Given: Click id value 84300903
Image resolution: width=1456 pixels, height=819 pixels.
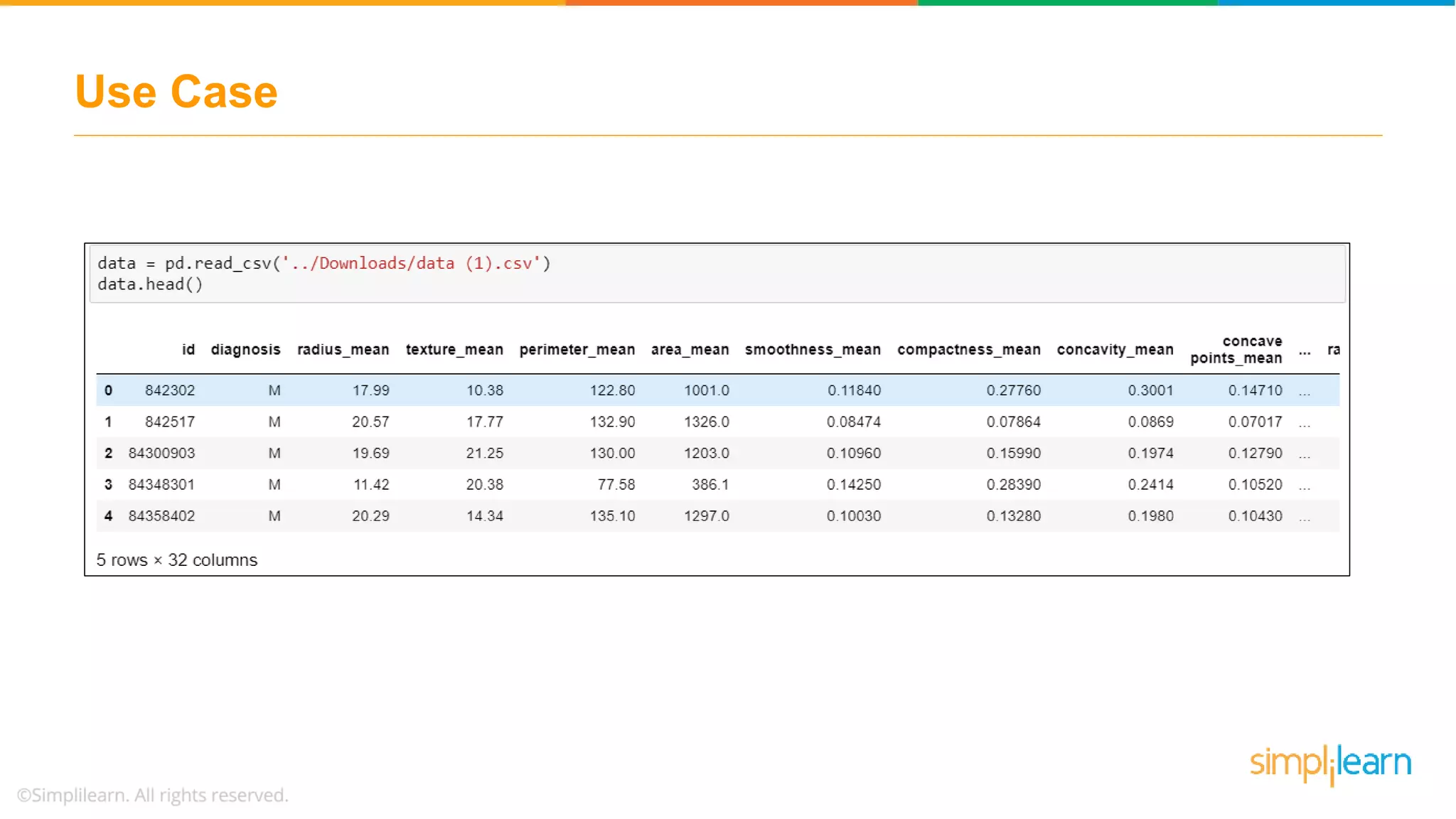Looking at the screenshot, I should click(x=161, y=453).
